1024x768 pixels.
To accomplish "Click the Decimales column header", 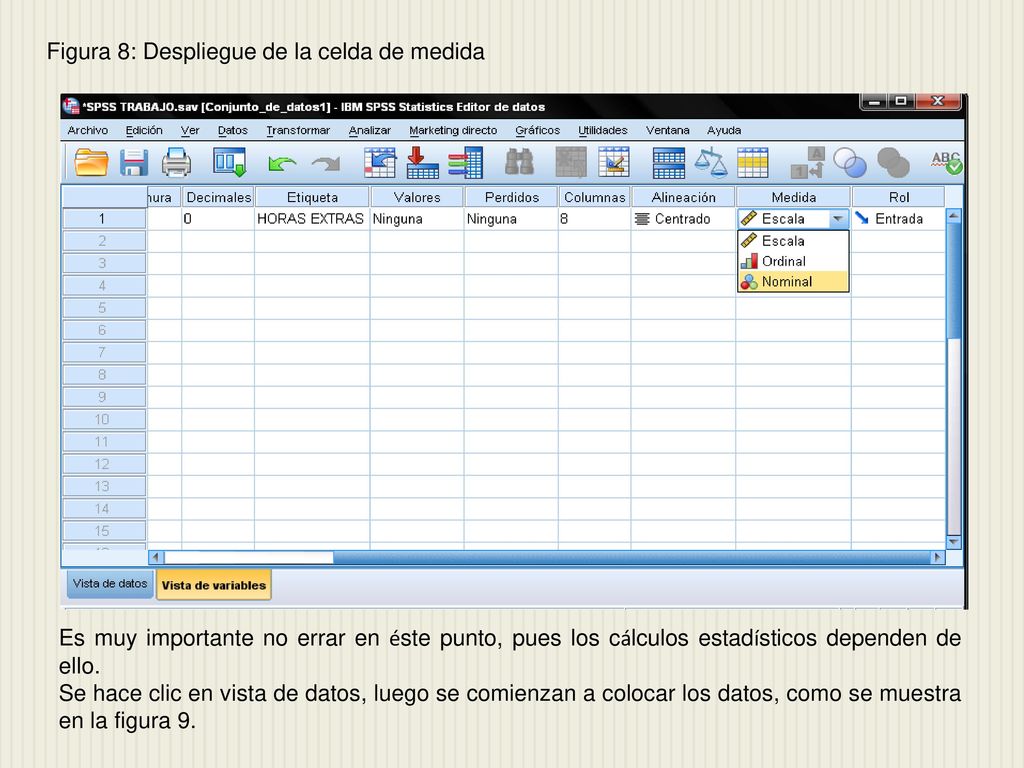I will pos(218,197).
